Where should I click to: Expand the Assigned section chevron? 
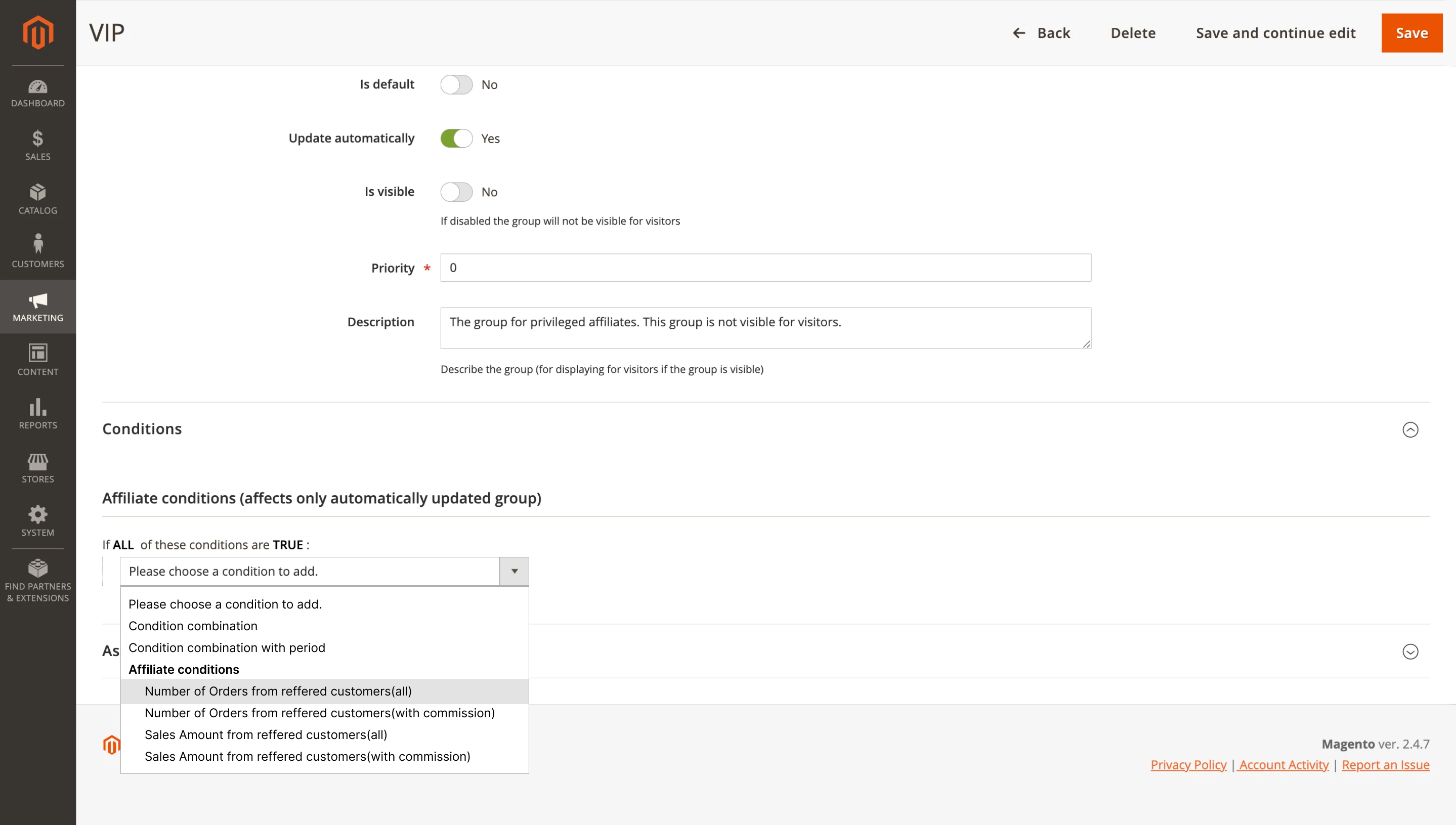(1410, 652)
